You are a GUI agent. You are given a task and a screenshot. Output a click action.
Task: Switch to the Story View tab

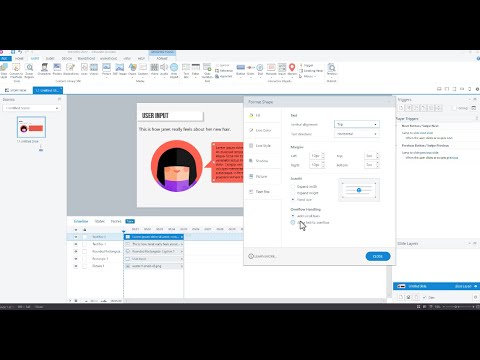16,90
